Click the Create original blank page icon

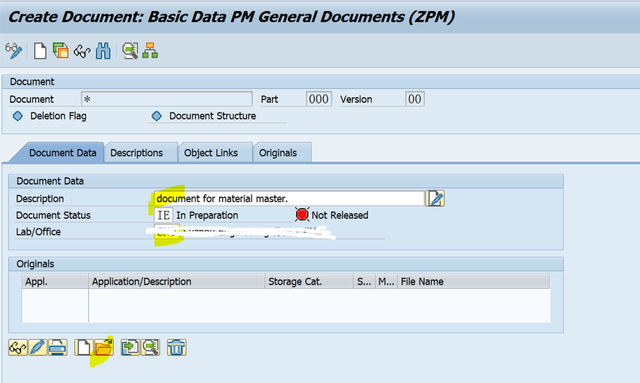coord(84,348)
